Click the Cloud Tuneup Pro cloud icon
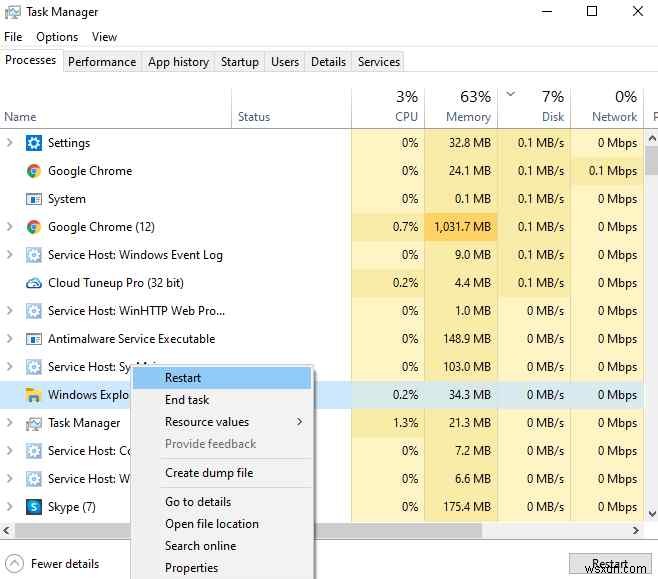This screenshot has width=658, height=579. 34,283
